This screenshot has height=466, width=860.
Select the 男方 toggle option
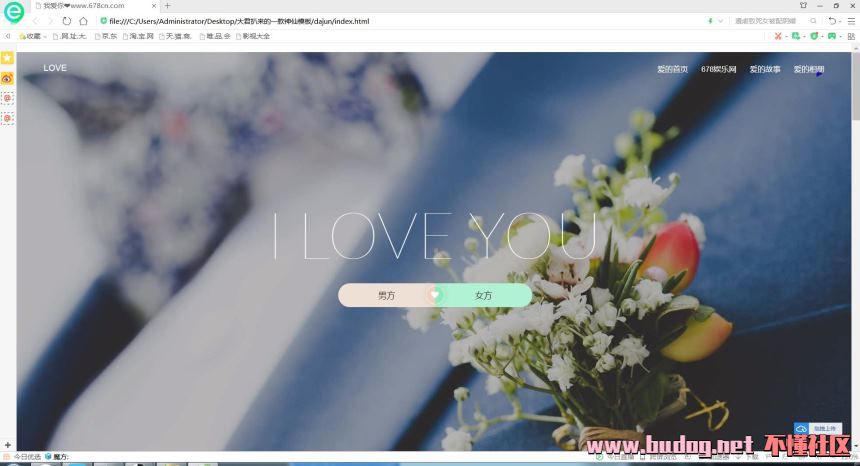pos(386,295)
